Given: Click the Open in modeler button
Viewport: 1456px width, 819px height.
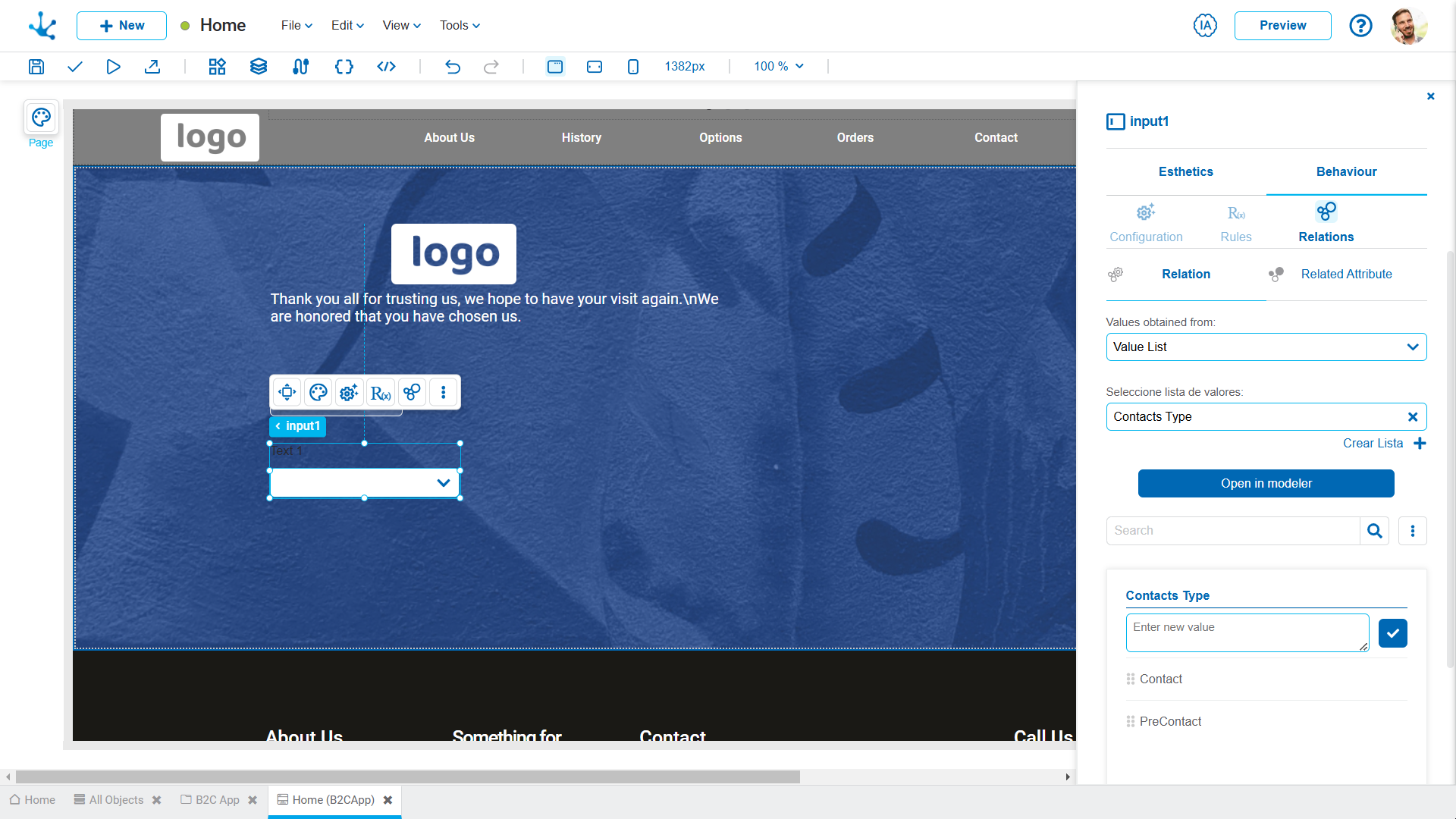Looking at the screenshot, I should point(1266,484).
